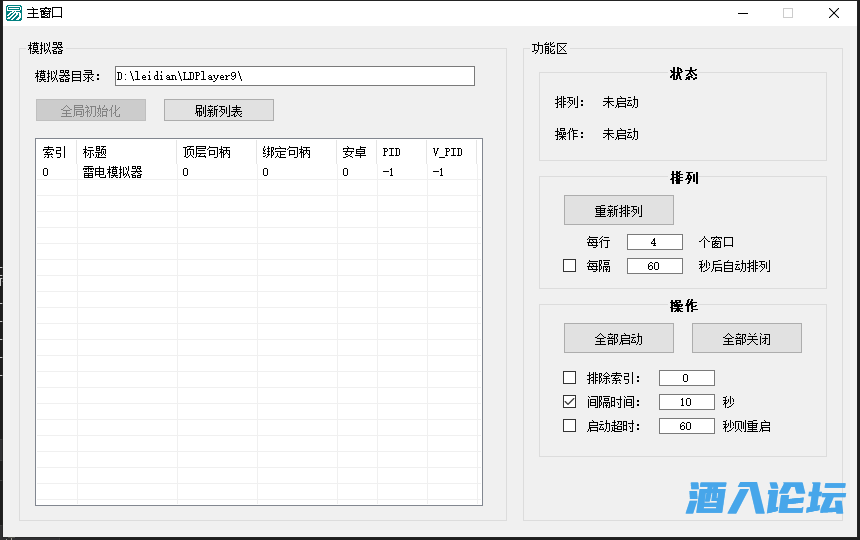Select the 排除索引 value field
The height and width of the screenshot is (540, 860).
686,378
